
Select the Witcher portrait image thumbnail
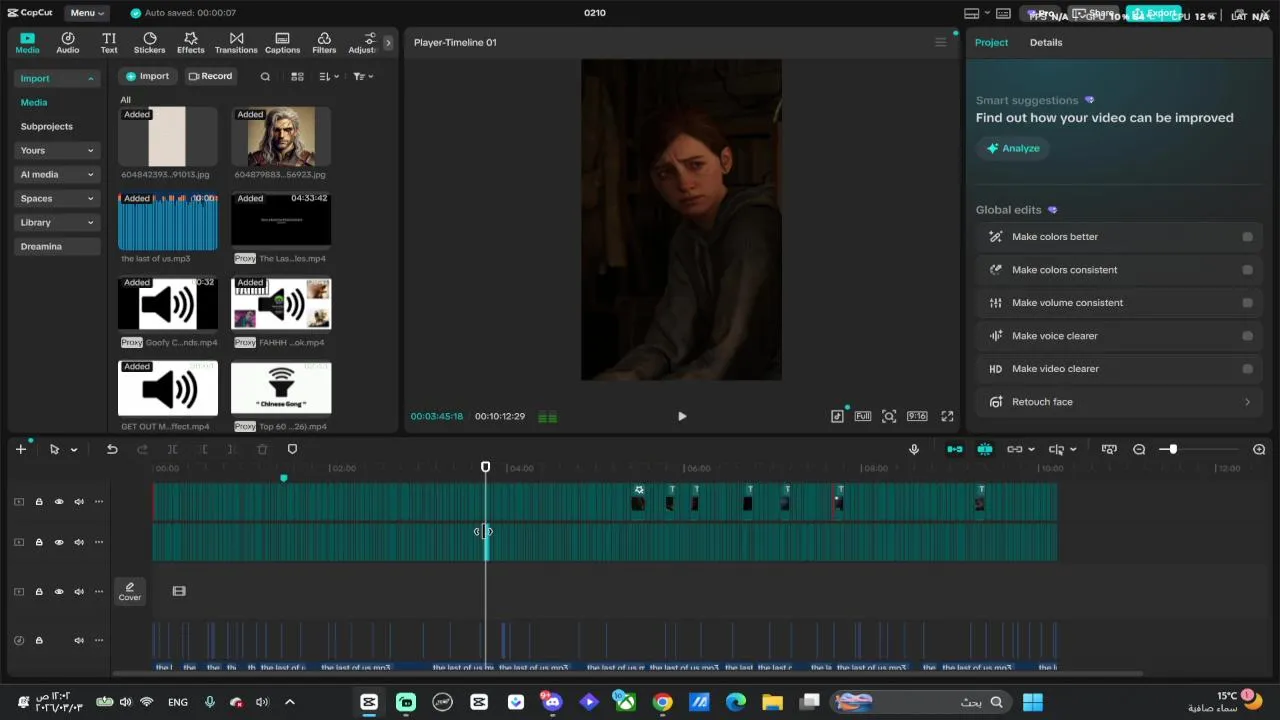tap(281, 136)
